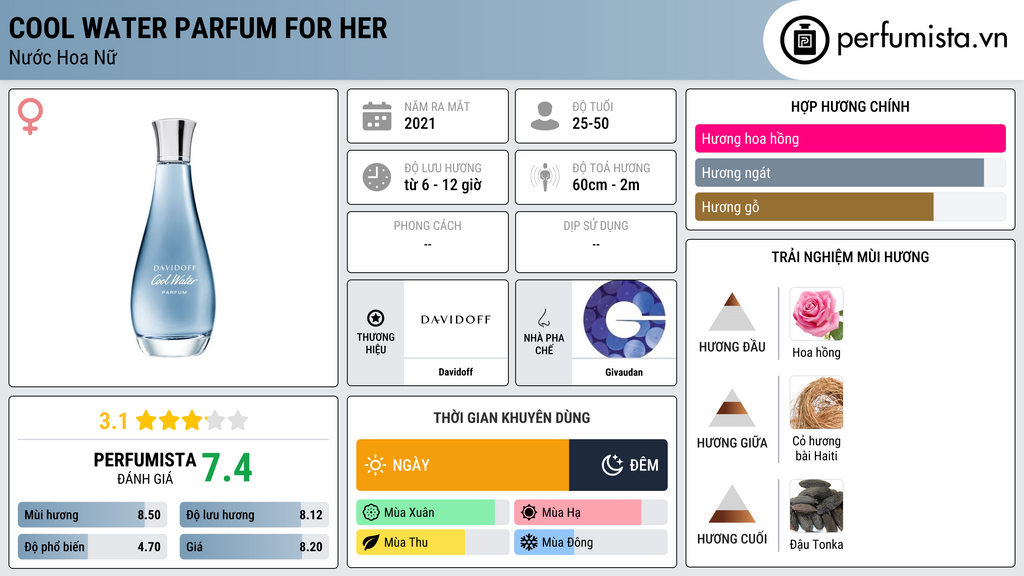Viewport: 1024px width, 576px height.
Task: Click the last grey empty rating star
Action: coord(238,420)
